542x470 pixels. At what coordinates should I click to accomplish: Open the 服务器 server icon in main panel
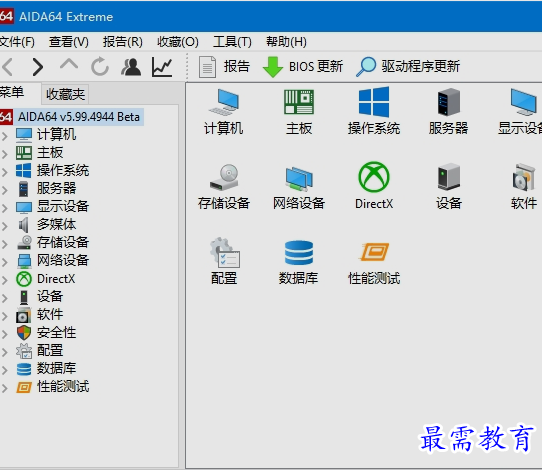(x=448, y=111)
